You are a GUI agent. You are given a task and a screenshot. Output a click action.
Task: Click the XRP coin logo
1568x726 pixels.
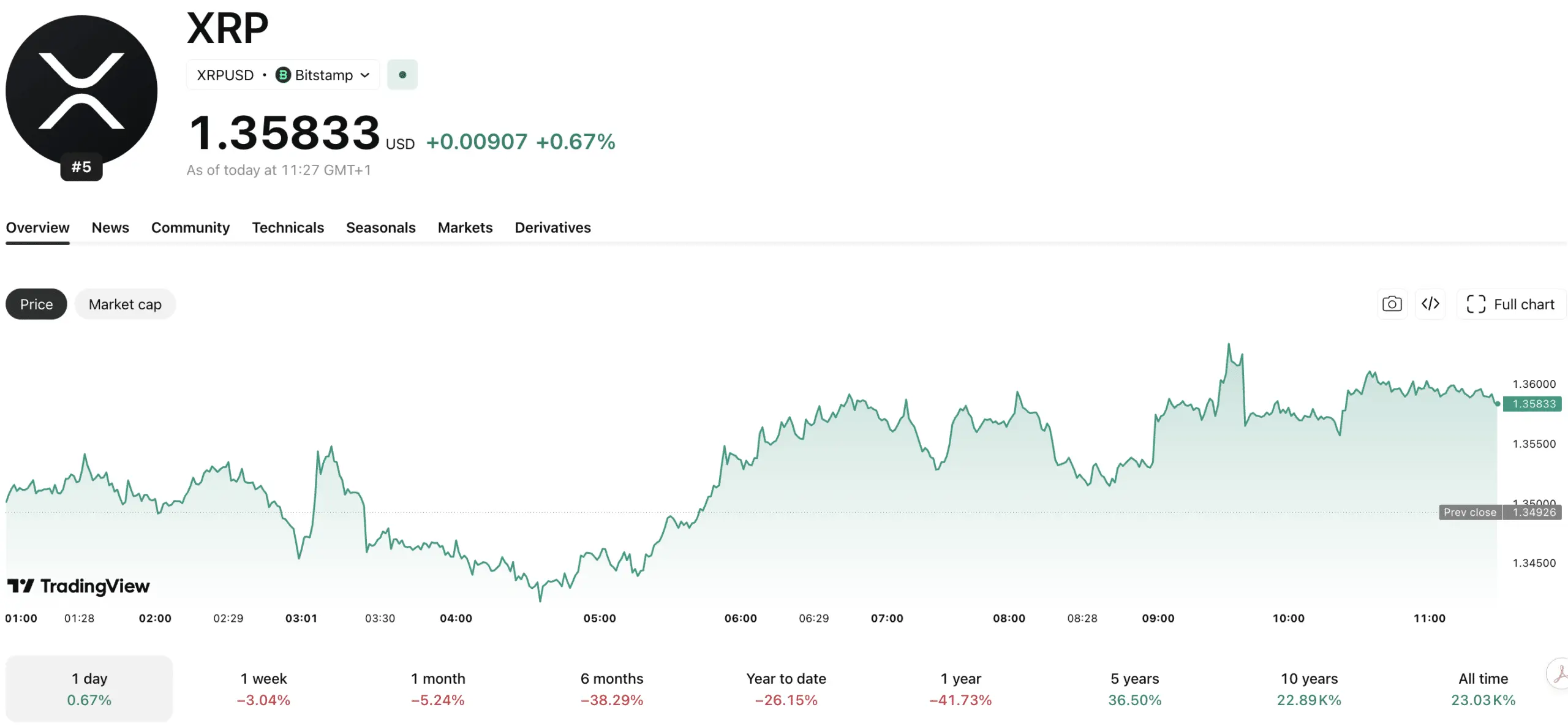point(81,91)
